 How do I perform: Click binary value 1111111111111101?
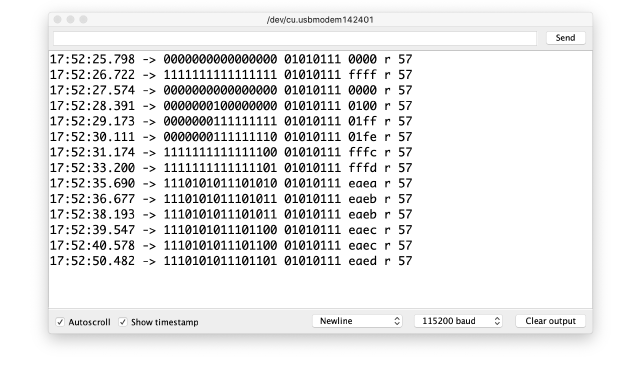220,168
